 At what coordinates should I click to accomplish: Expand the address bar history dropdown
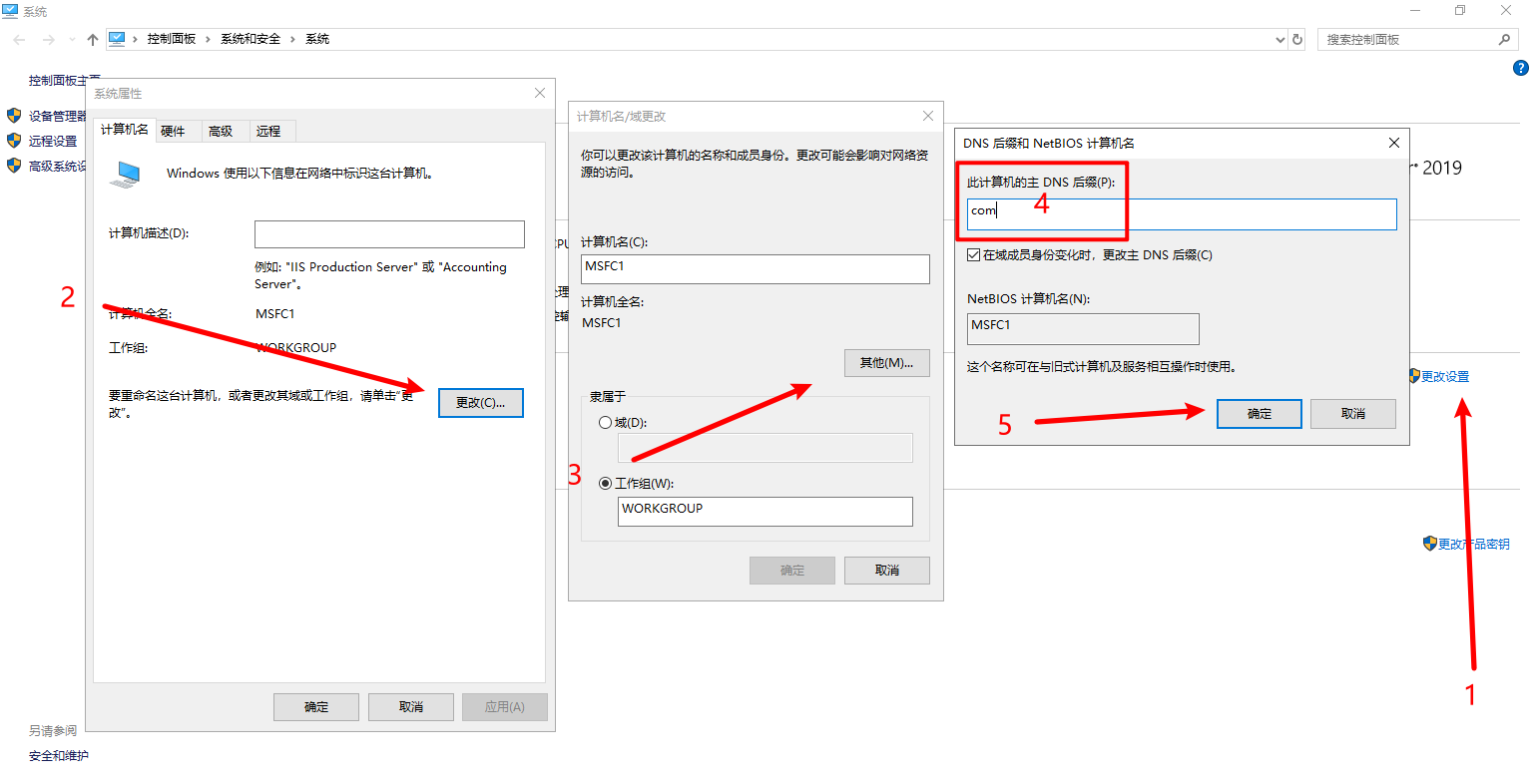point(1280,40)
